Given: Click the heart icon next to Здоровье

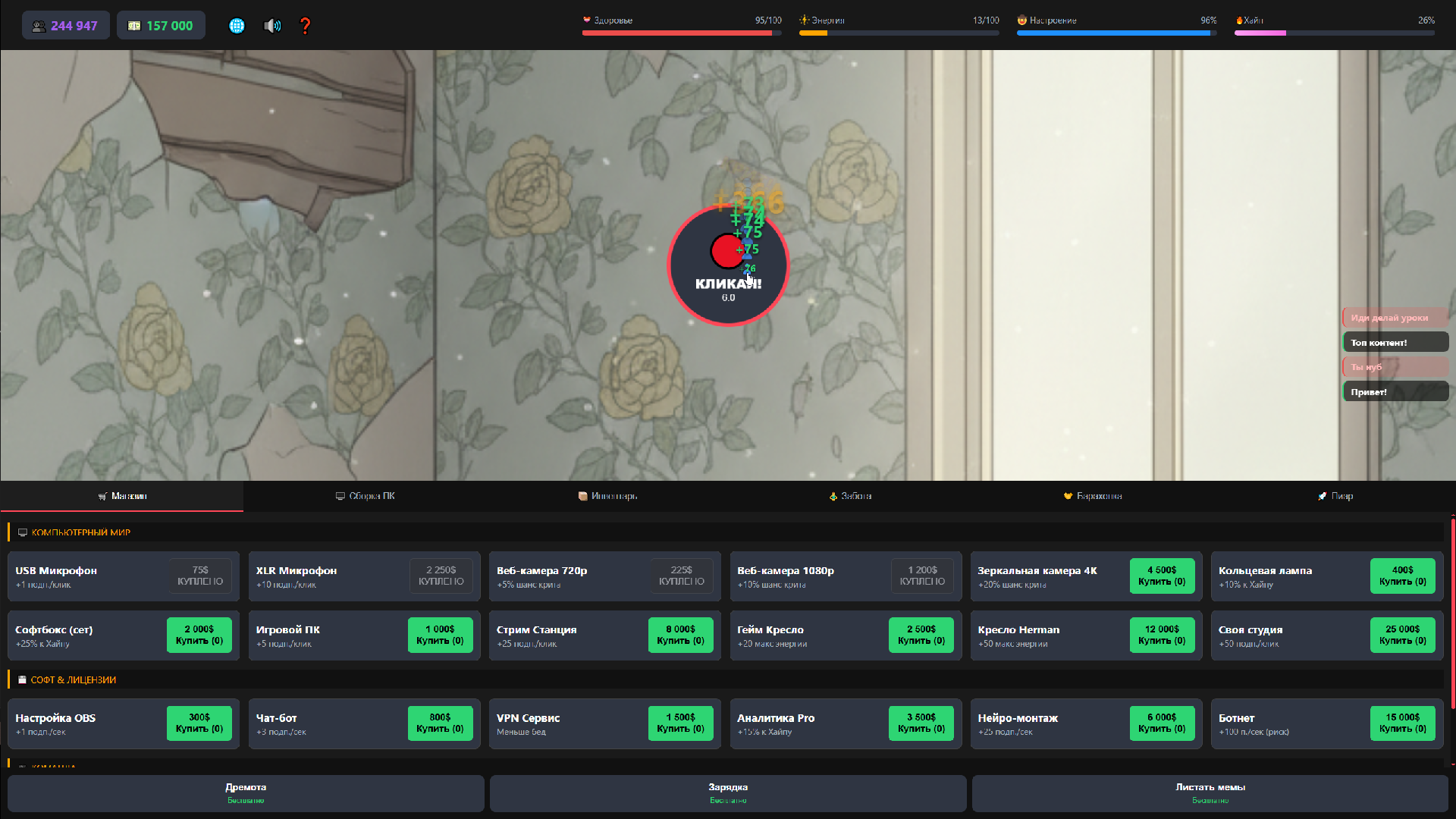Looking at the screenshot, I should click(586, 20).
